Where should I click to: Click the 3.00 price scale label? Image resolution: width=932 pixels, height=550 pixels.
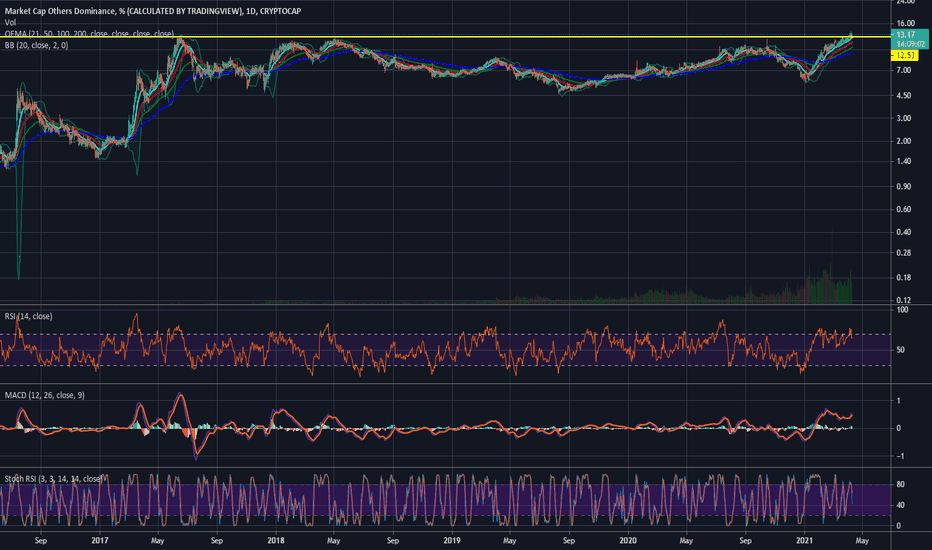click(903, 118)
